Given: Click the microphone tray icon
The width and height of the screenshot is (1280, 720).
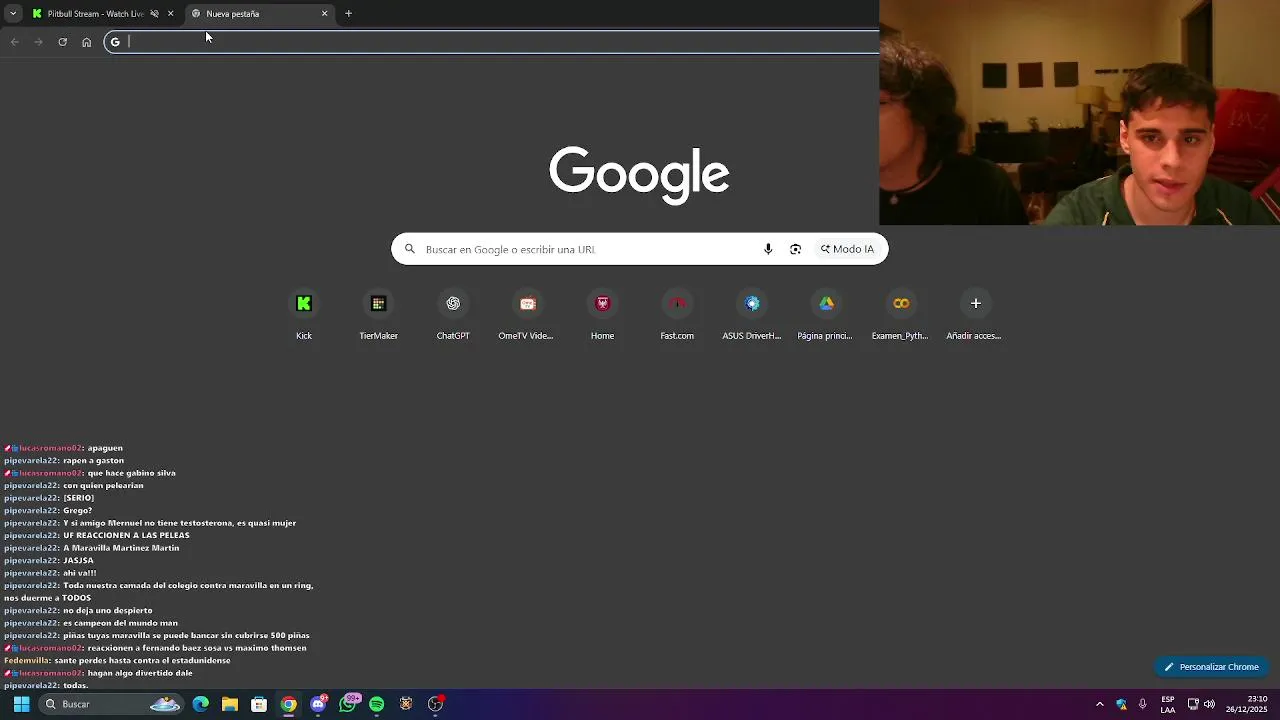Looking at the screenshot, I should pyautogui.click(x=1142, y=704).
